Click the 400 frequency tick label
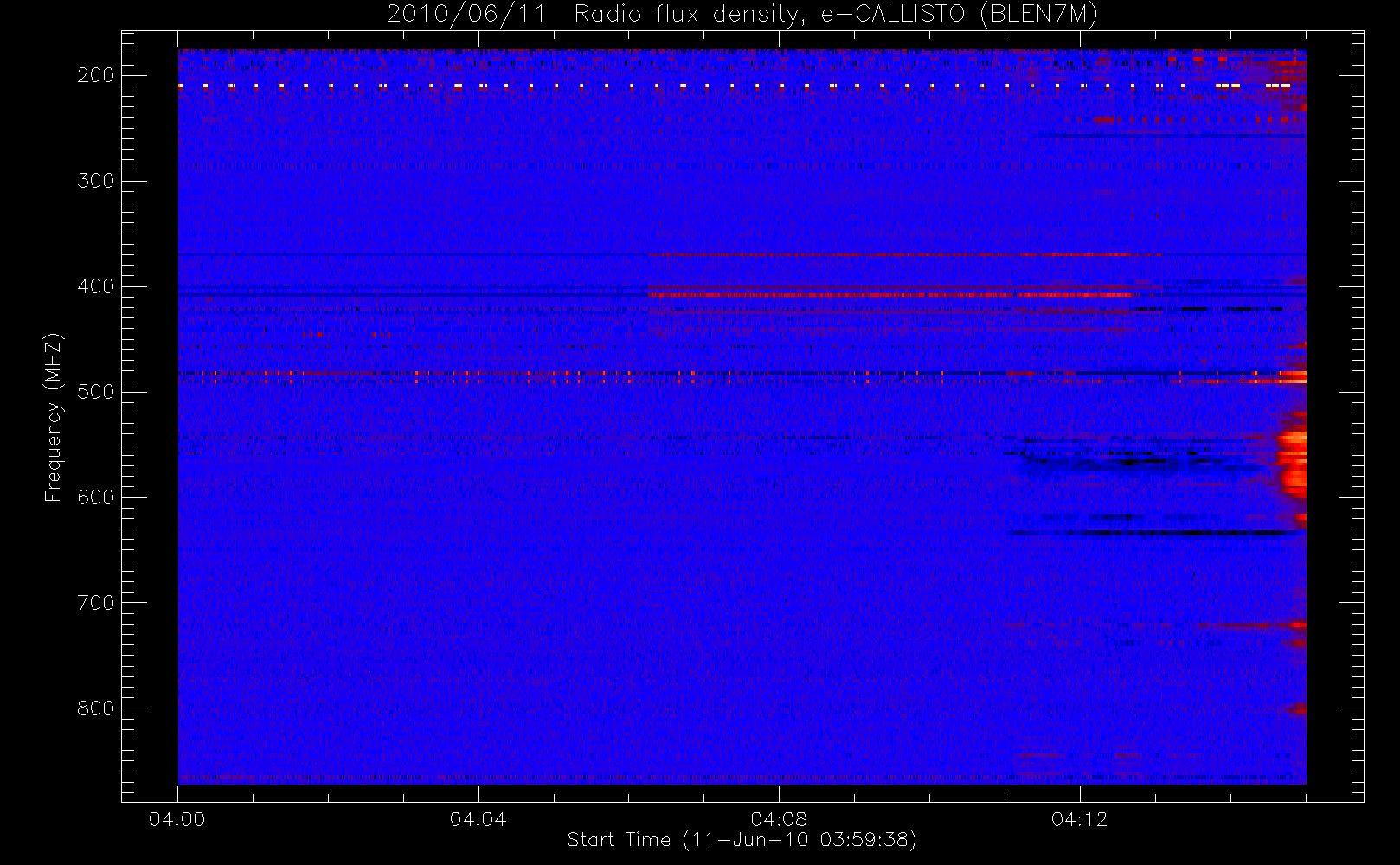Image resolution: width=1400 pixels, height=865 pixels. pos(96,286)
